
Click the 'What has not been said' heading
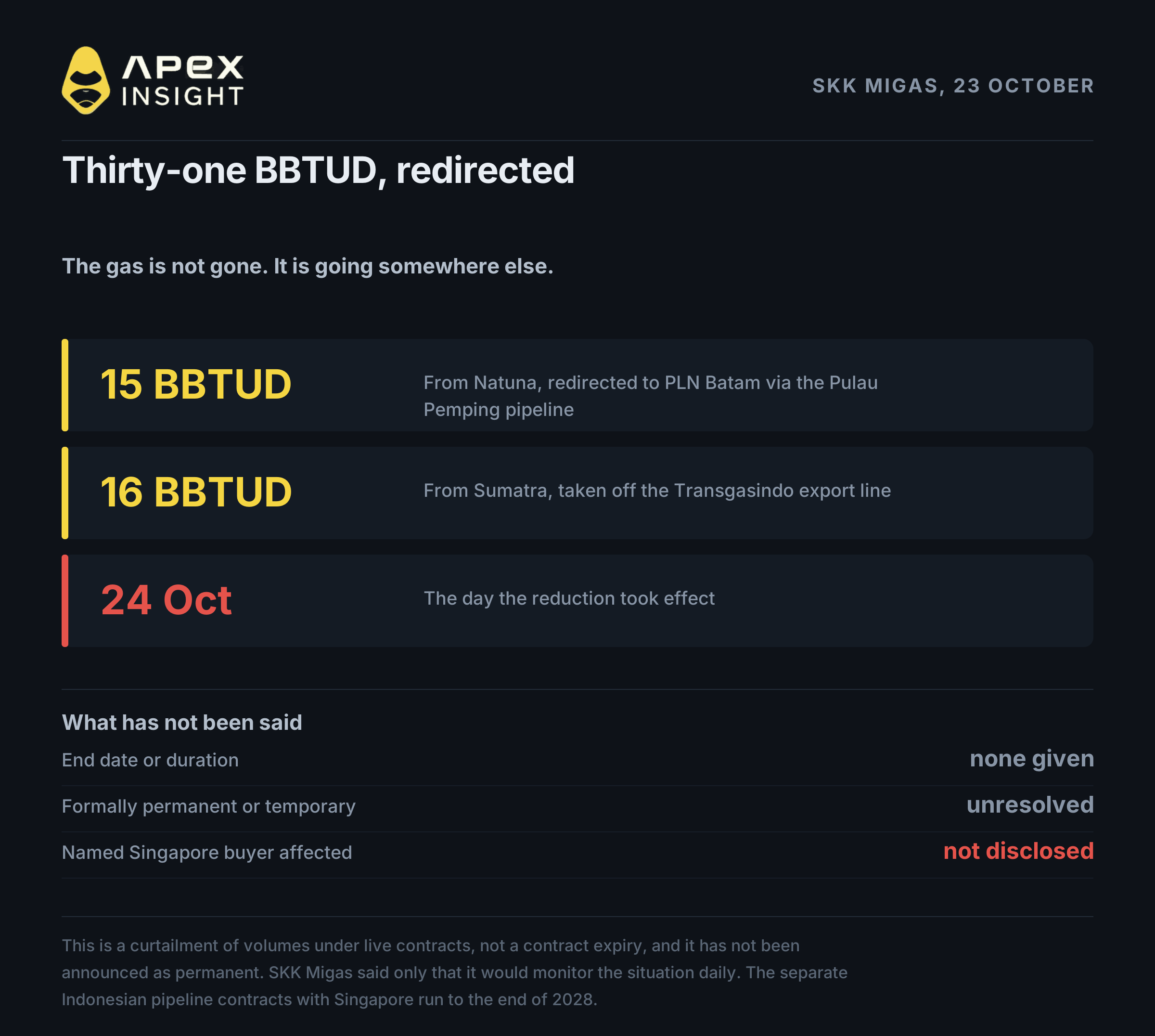pyautogui.click(x=181, y=722)
